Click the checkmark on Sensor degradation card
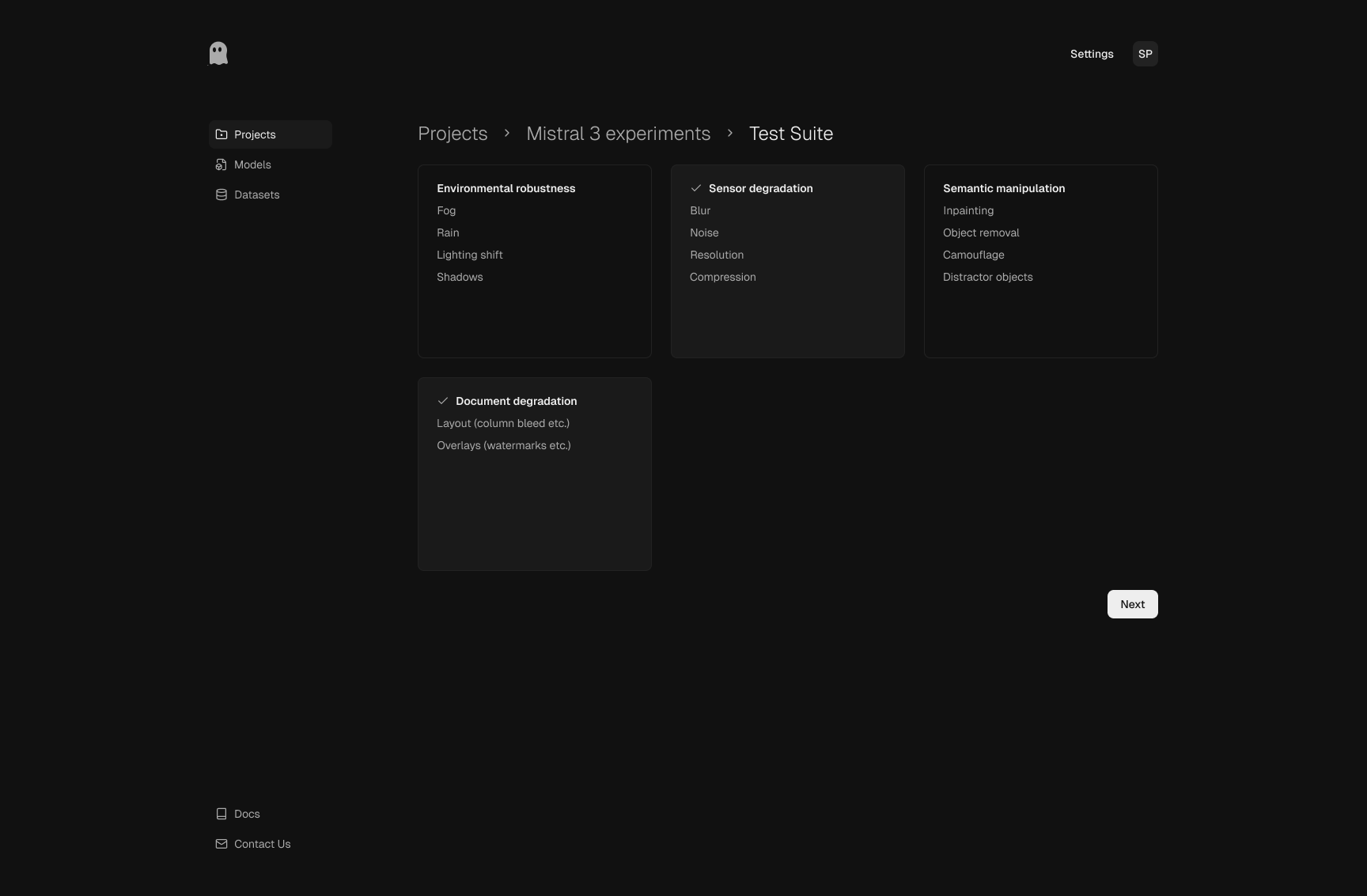This screenshot has height=896, width=1367. pyautogui.click(x=696, y=188)
